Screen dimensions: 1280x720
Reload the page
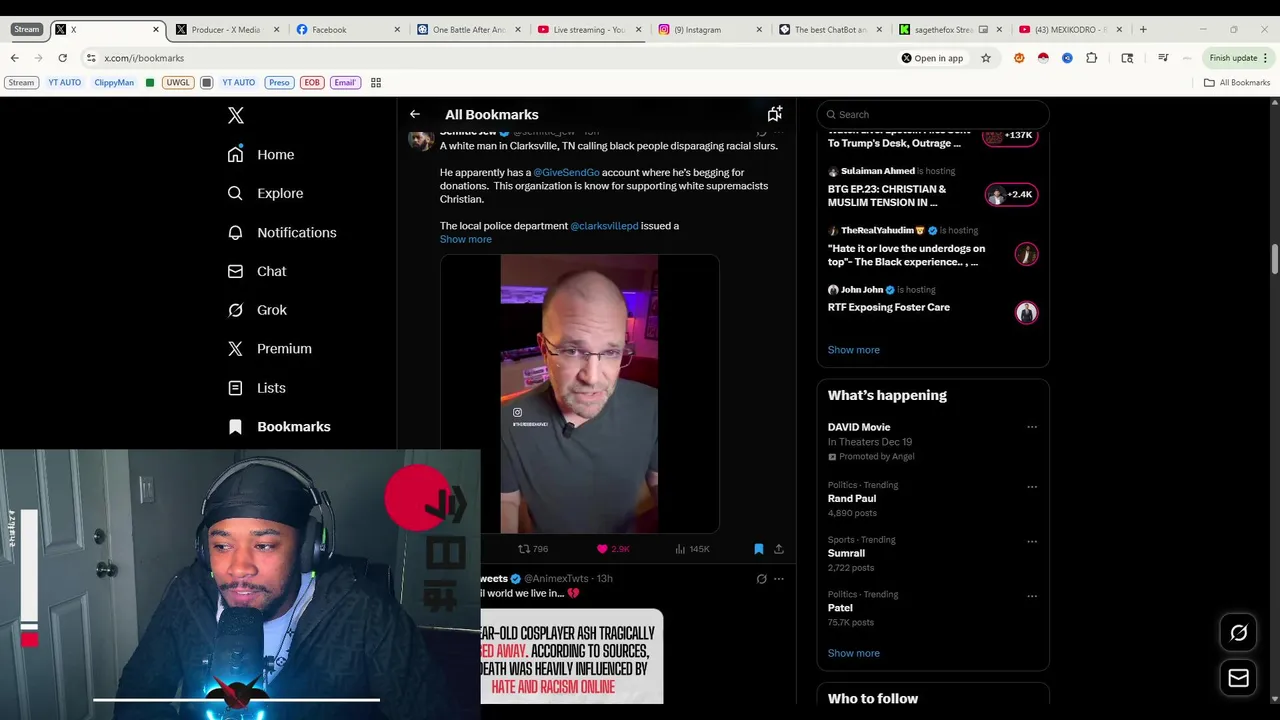(x=62, y=58)
